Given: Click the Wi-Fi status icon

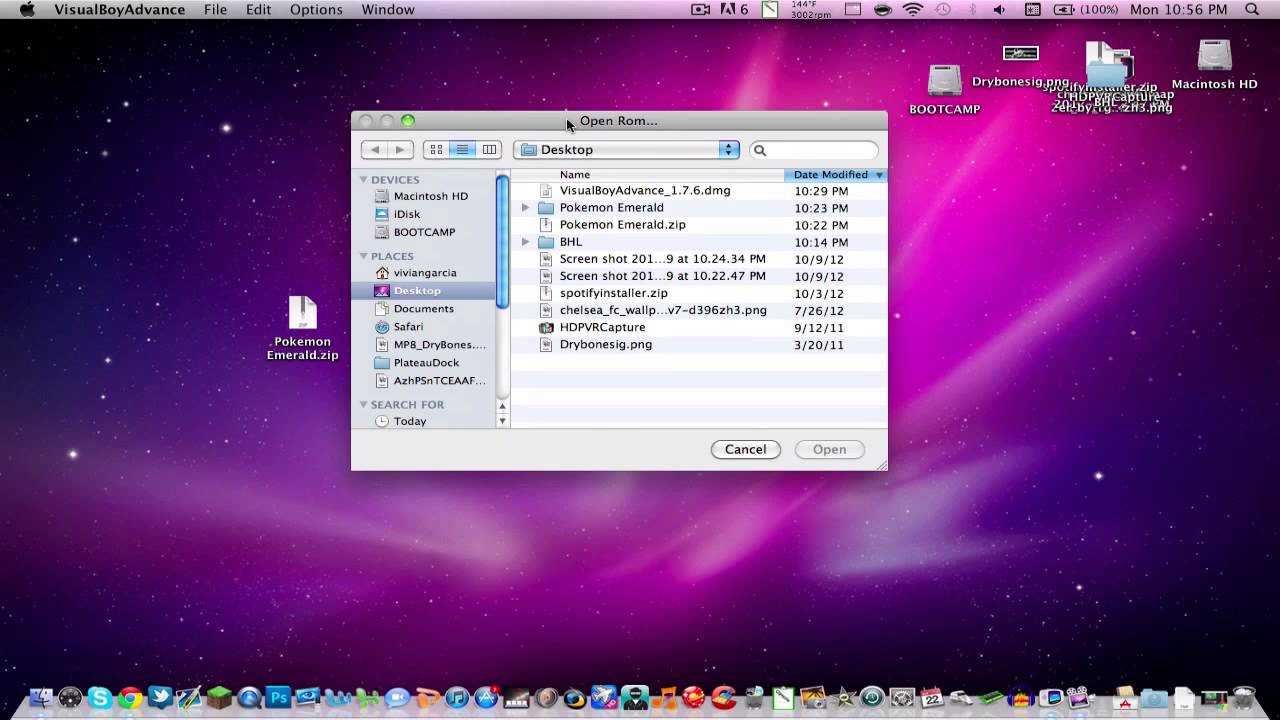Looking at the screenshot, I should 913,10.
